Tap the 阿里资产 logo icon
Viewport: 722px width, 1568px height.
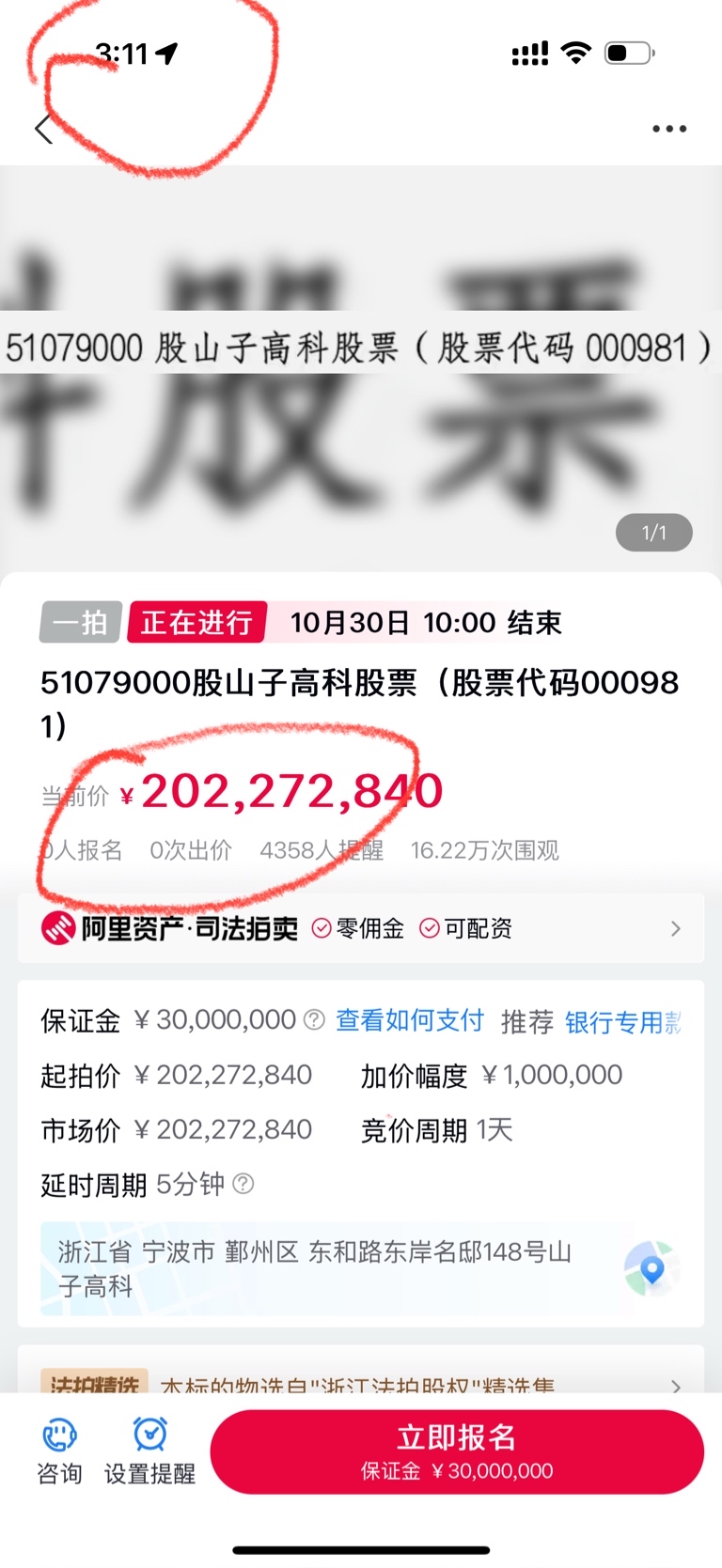58,928
